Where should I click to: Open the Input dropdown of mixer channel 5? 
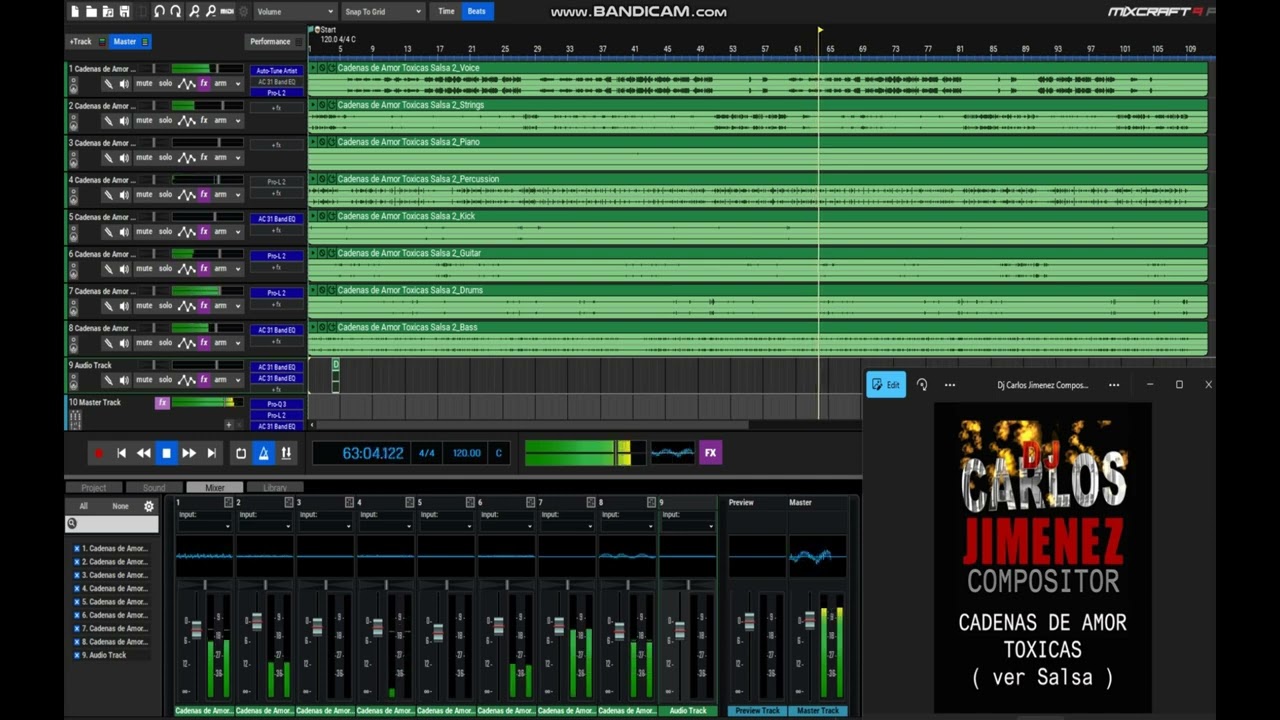point(445,526)
